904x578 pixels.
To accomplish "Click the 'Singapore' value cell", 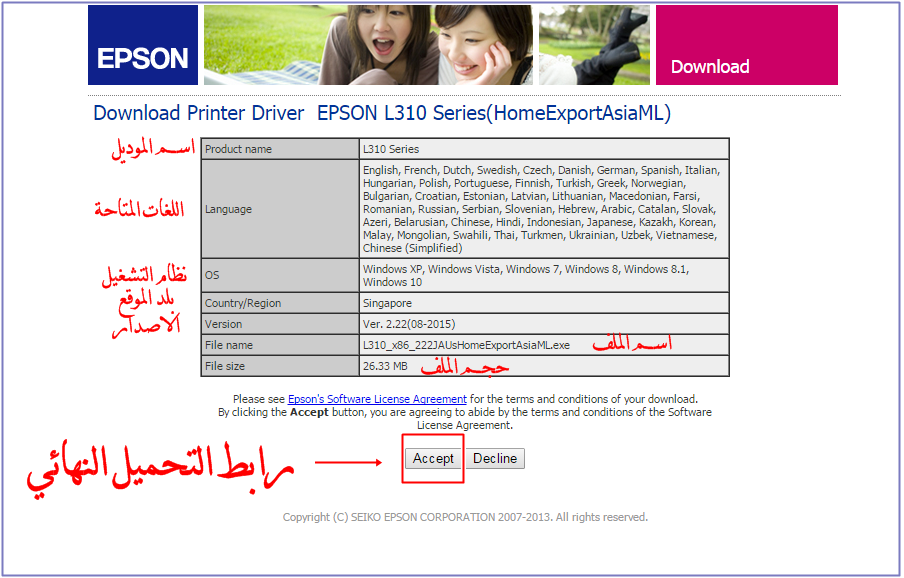I will click(x=544, y=303).
